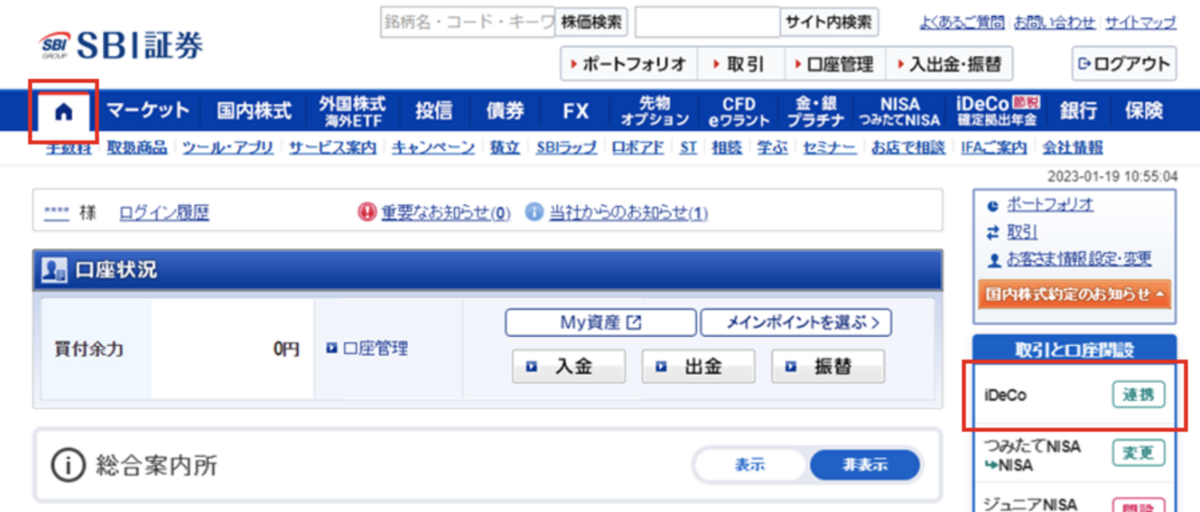Open the 取引 top menu button

pyautogui.click(x=741, y=63)
